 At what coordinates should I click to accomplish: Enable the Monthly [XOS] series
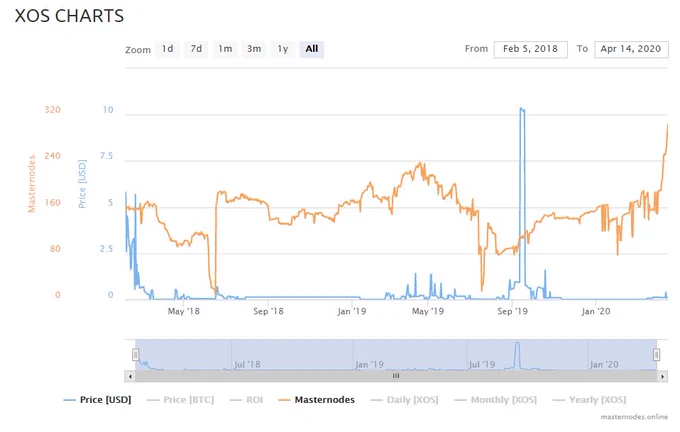495,399
